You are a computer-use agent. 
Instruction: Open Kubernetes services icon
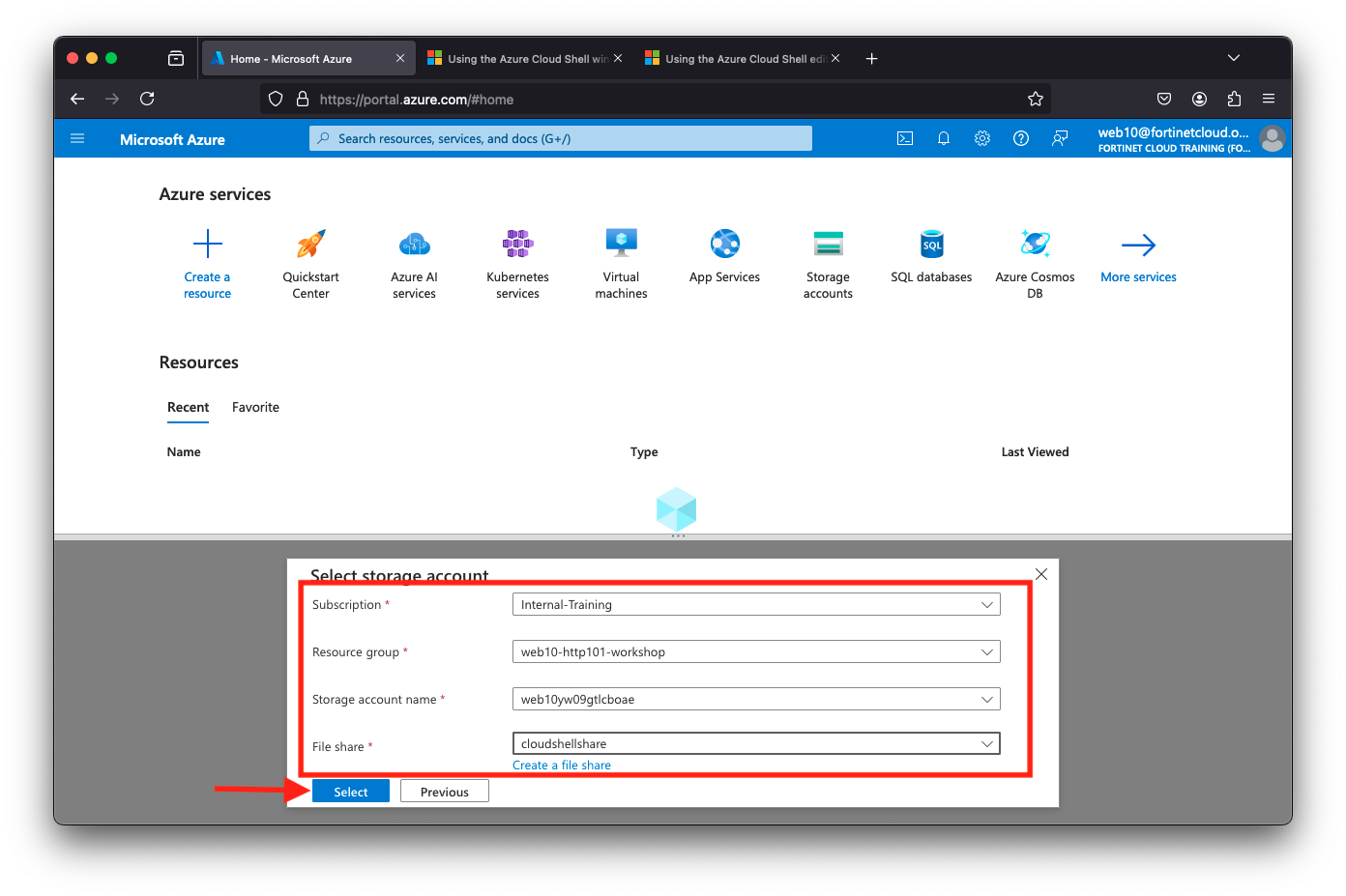[518, 244]
